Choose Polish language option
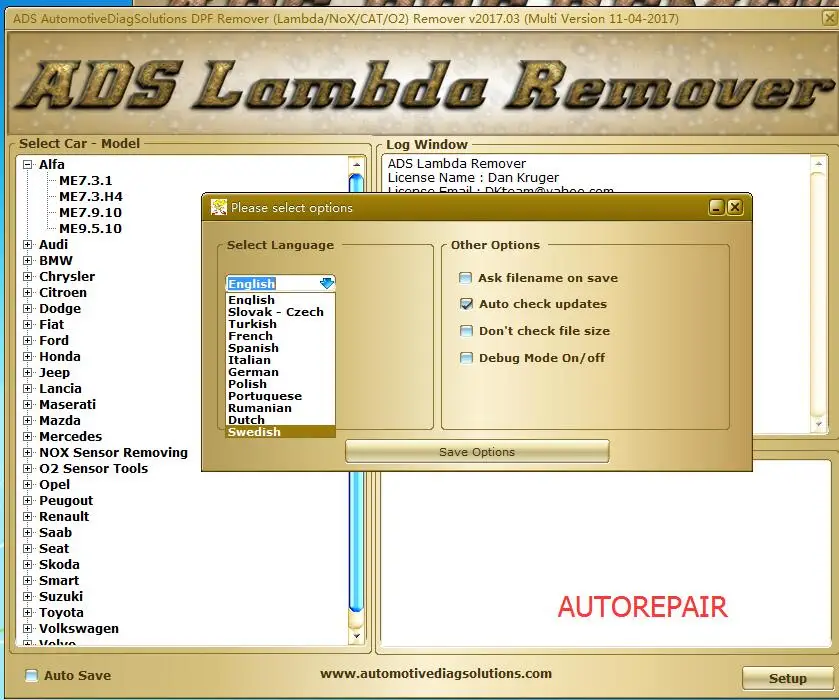Image resolution: width=839 pixels, height=700 pixels. coord(280,384)
